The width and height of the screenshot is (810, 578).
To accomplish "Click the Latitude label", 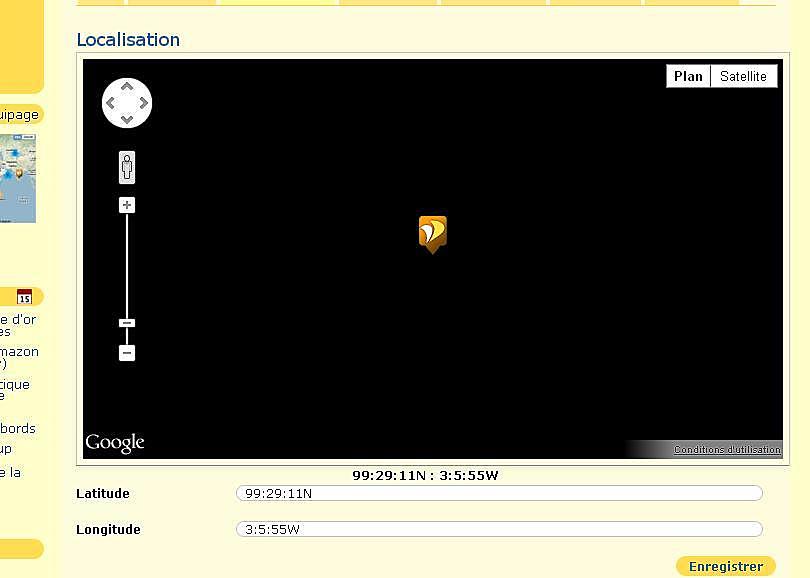I will pos(103,493).
